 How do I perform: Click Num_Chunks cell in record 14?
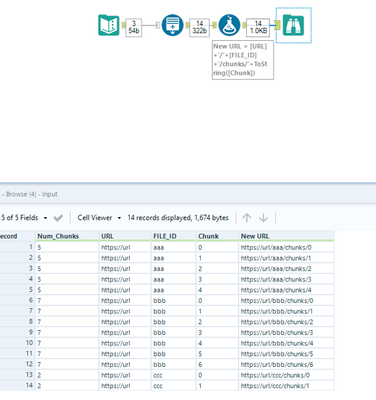pos(67,386)
